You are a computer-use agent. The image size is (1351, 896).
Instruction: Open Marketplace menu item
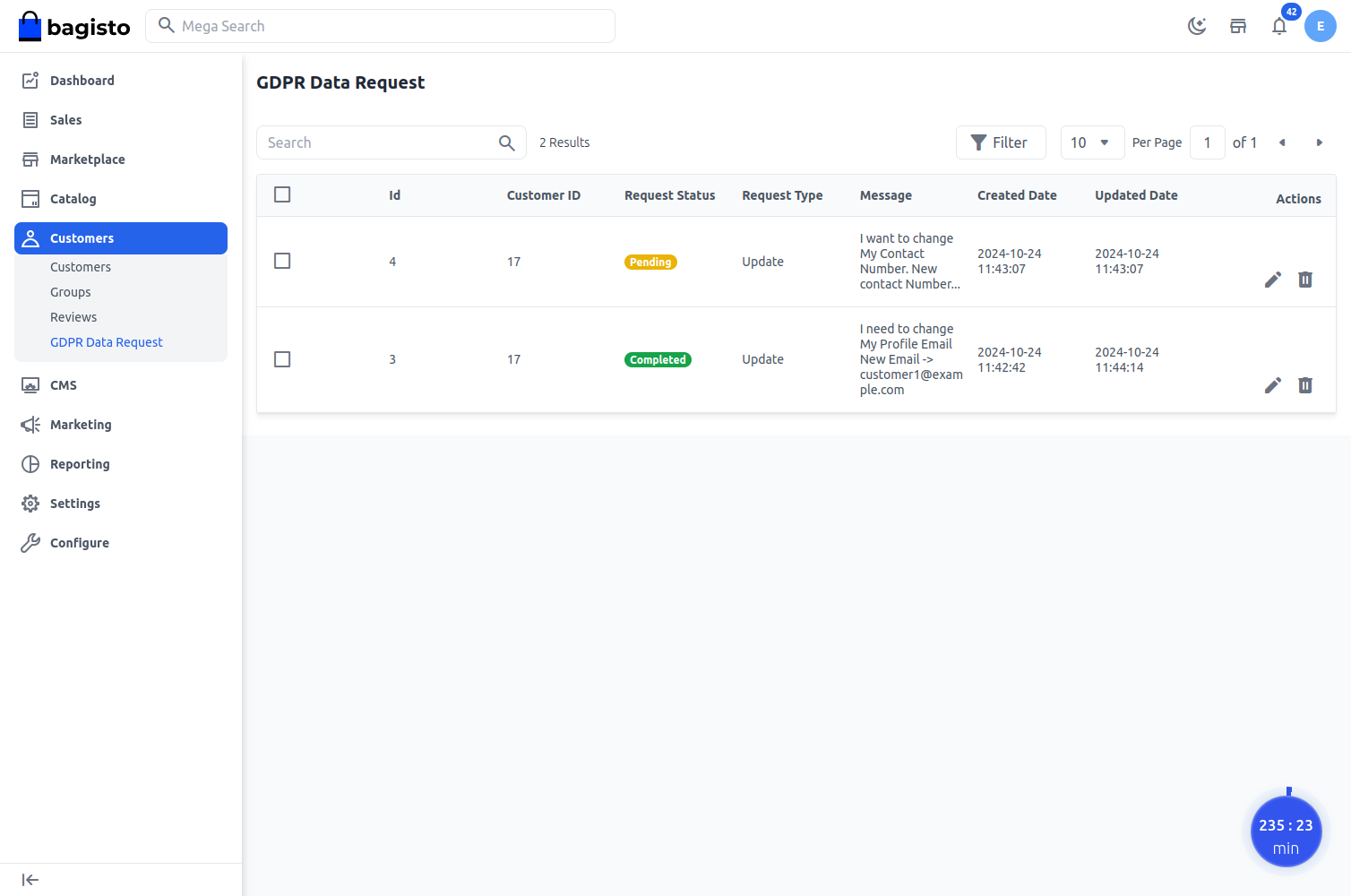pyautogui.click(x=121, y=159)
